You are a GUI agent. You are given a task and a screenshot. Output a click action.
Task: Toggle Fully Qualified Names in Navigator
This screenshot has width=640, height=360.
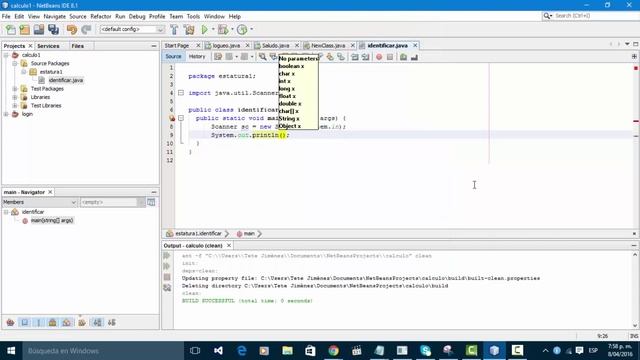click(x=82, y=322)
